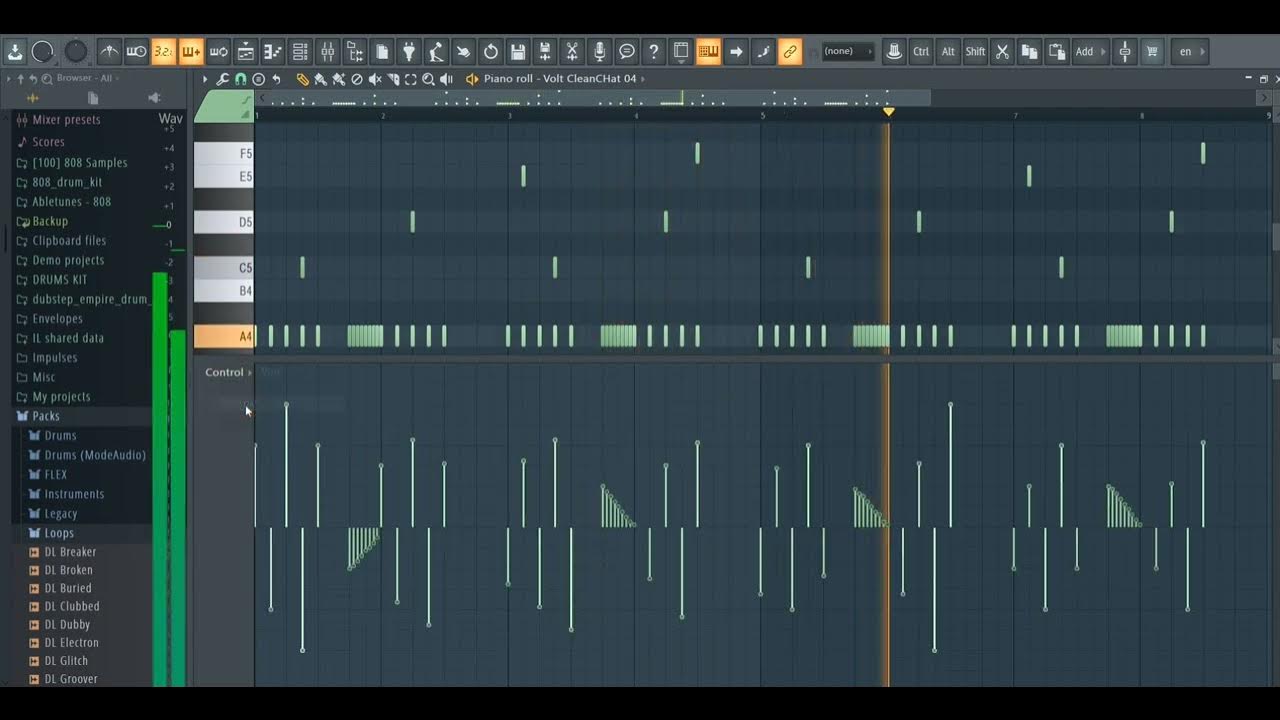
Task: Click the Alt modifier button
Action: [948, 51]
